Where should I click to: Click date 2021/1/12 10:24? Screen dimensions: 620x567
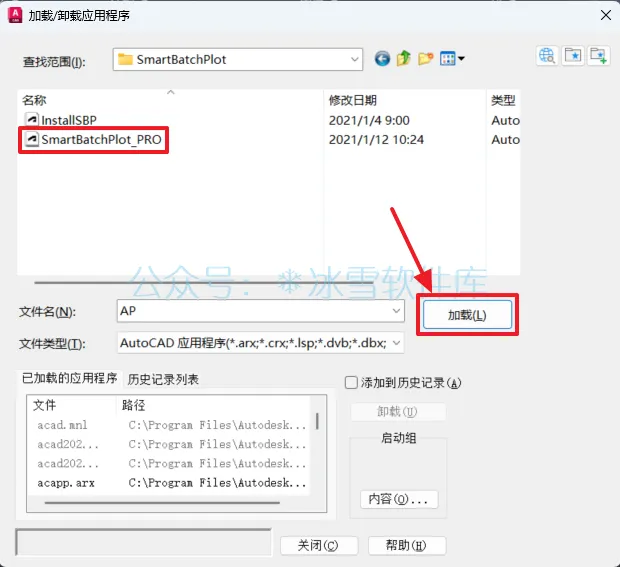click(x=376, y=140)
